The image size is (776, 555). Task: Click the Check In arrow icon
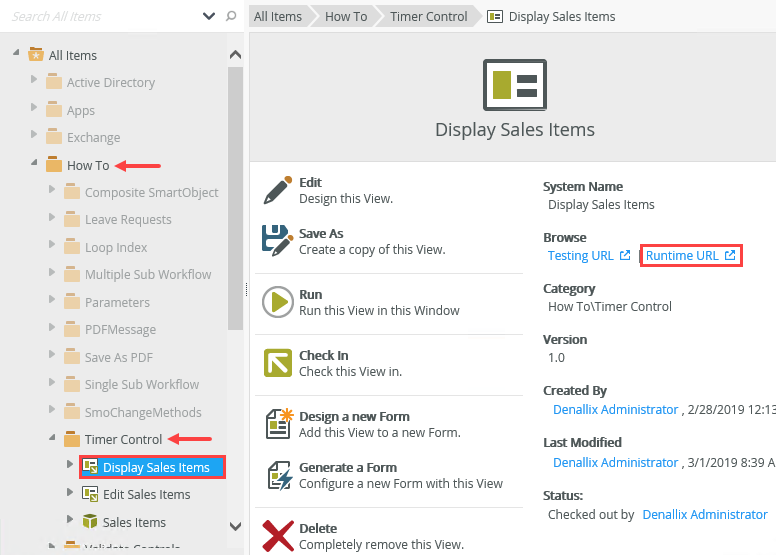(x=277, y=362)
